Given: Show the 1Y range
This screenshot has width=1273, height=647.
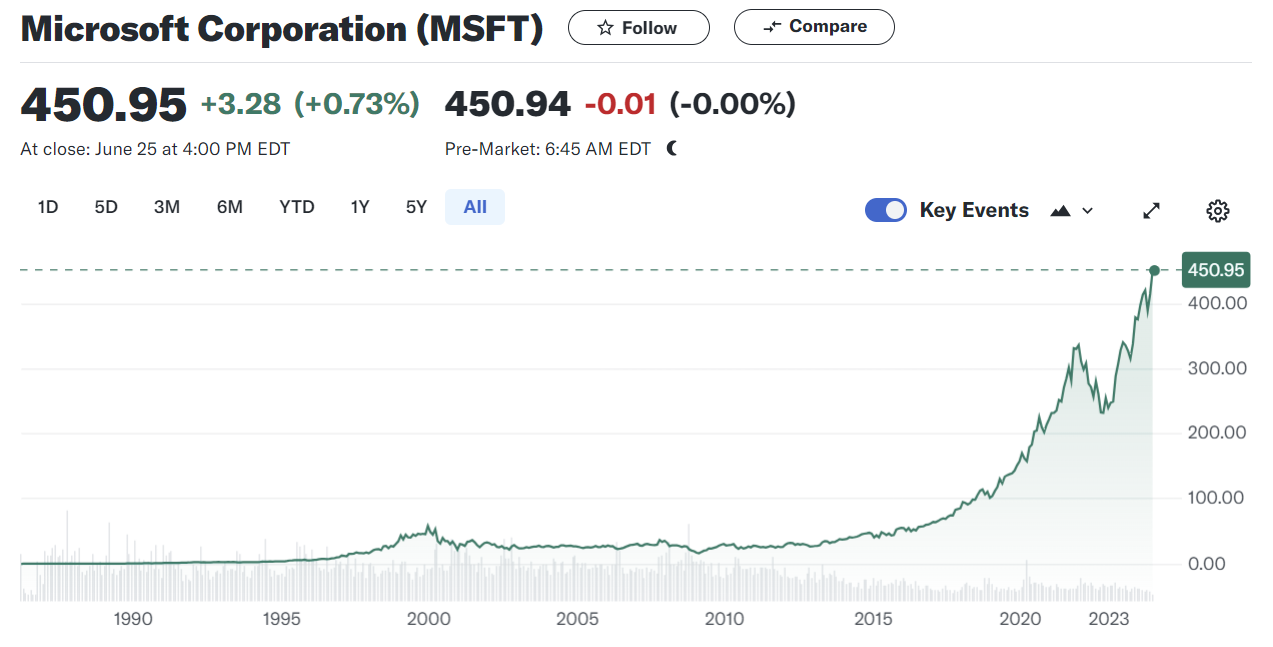Looking at the screenshot, I should [360, 207].
